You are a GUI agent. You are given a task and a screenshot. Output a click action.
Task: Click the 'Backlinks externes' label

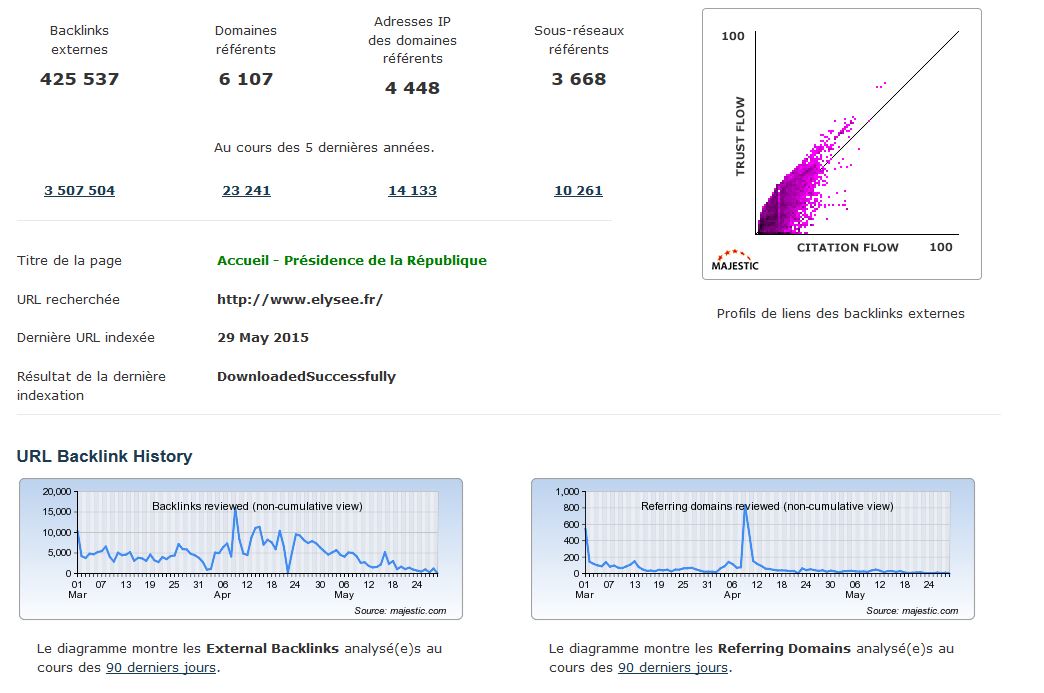pyautogui.click(x=79, y=40)
